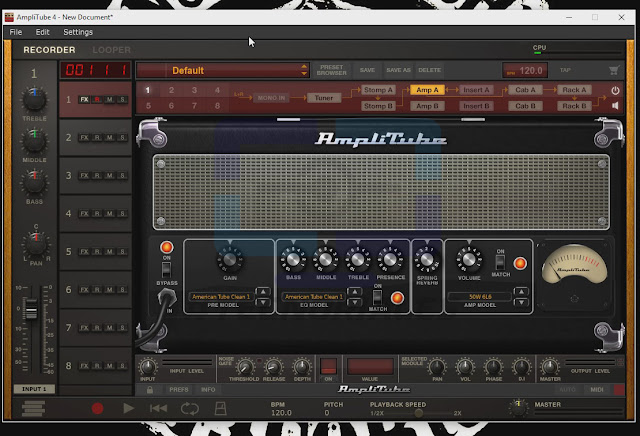Click the bottom MASTER output knob
This screenshot has width=640, height=436.
(x=550, y=367)
